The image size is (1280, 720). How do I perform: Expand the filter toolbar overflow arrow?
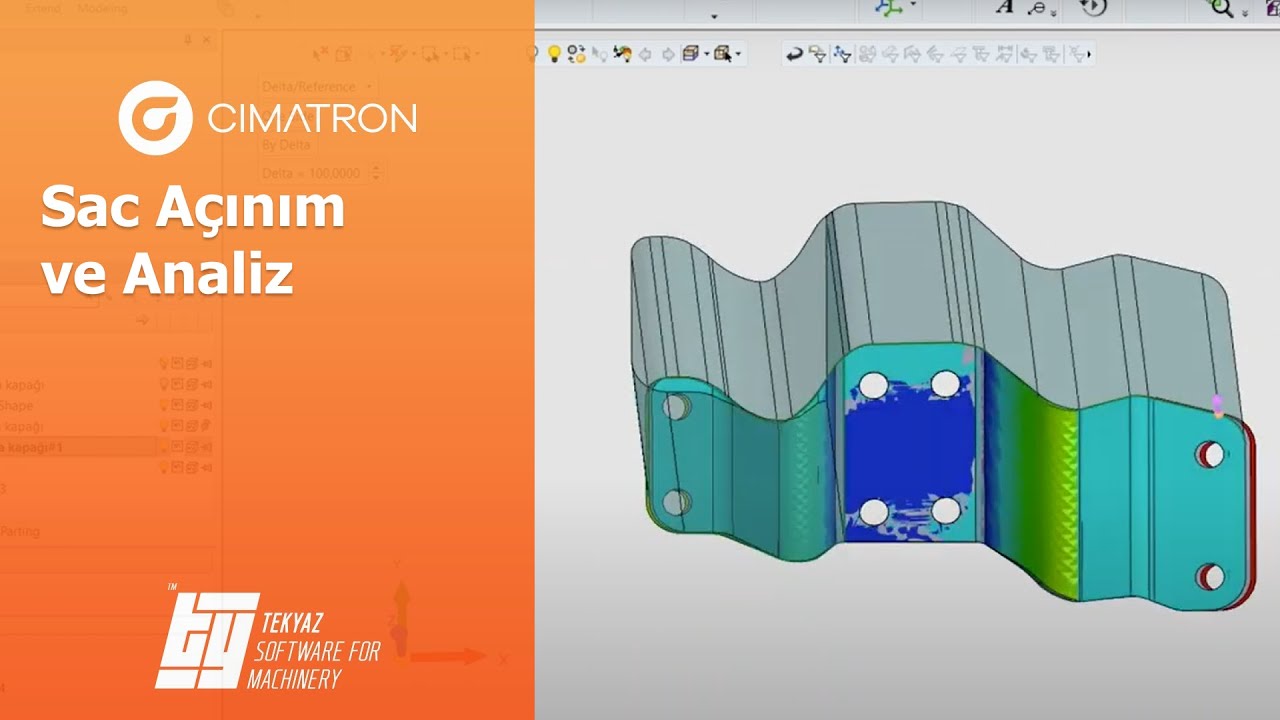[x=1089, y=55]
